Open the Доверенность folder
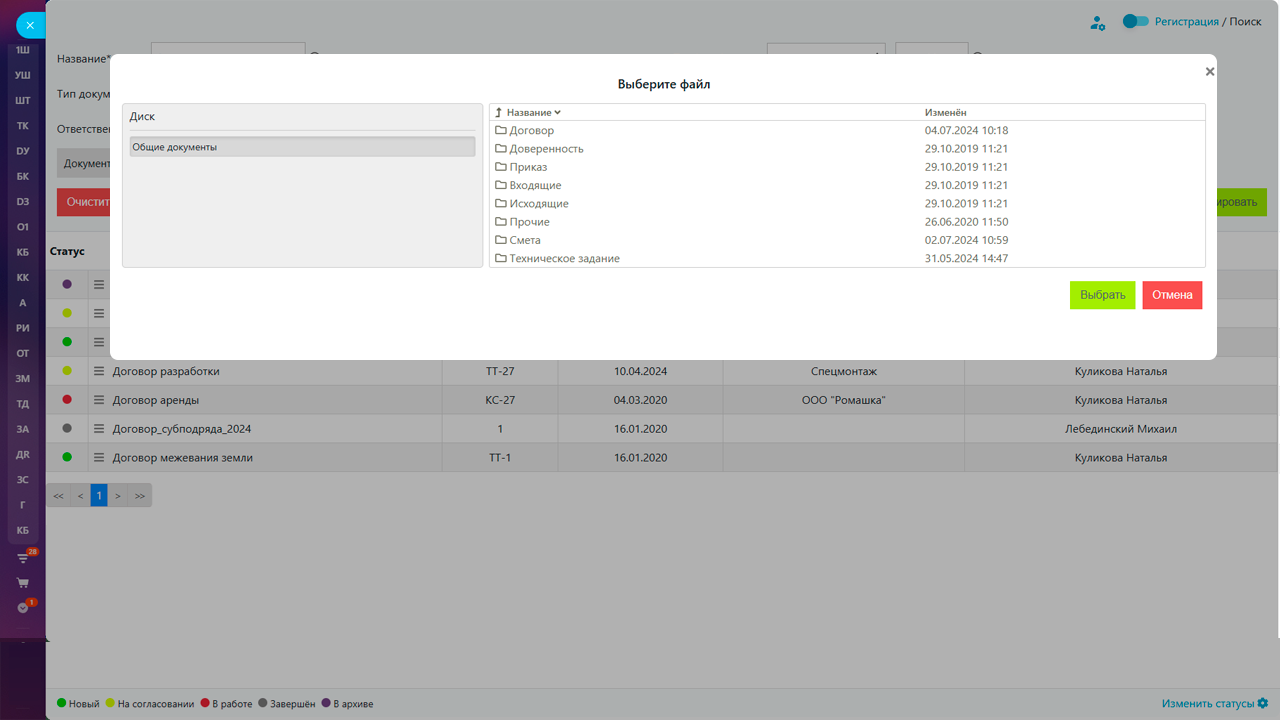1280x720 pixels. (546, 149)
